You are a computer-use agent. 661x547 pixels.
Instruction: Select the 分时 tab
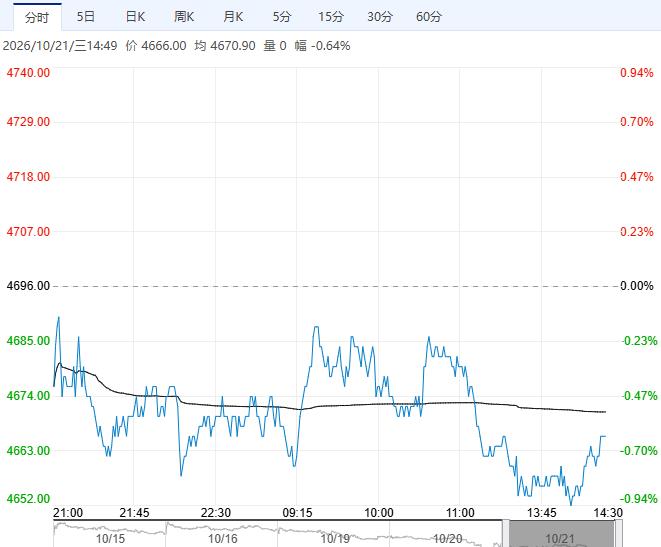(37, 17)
